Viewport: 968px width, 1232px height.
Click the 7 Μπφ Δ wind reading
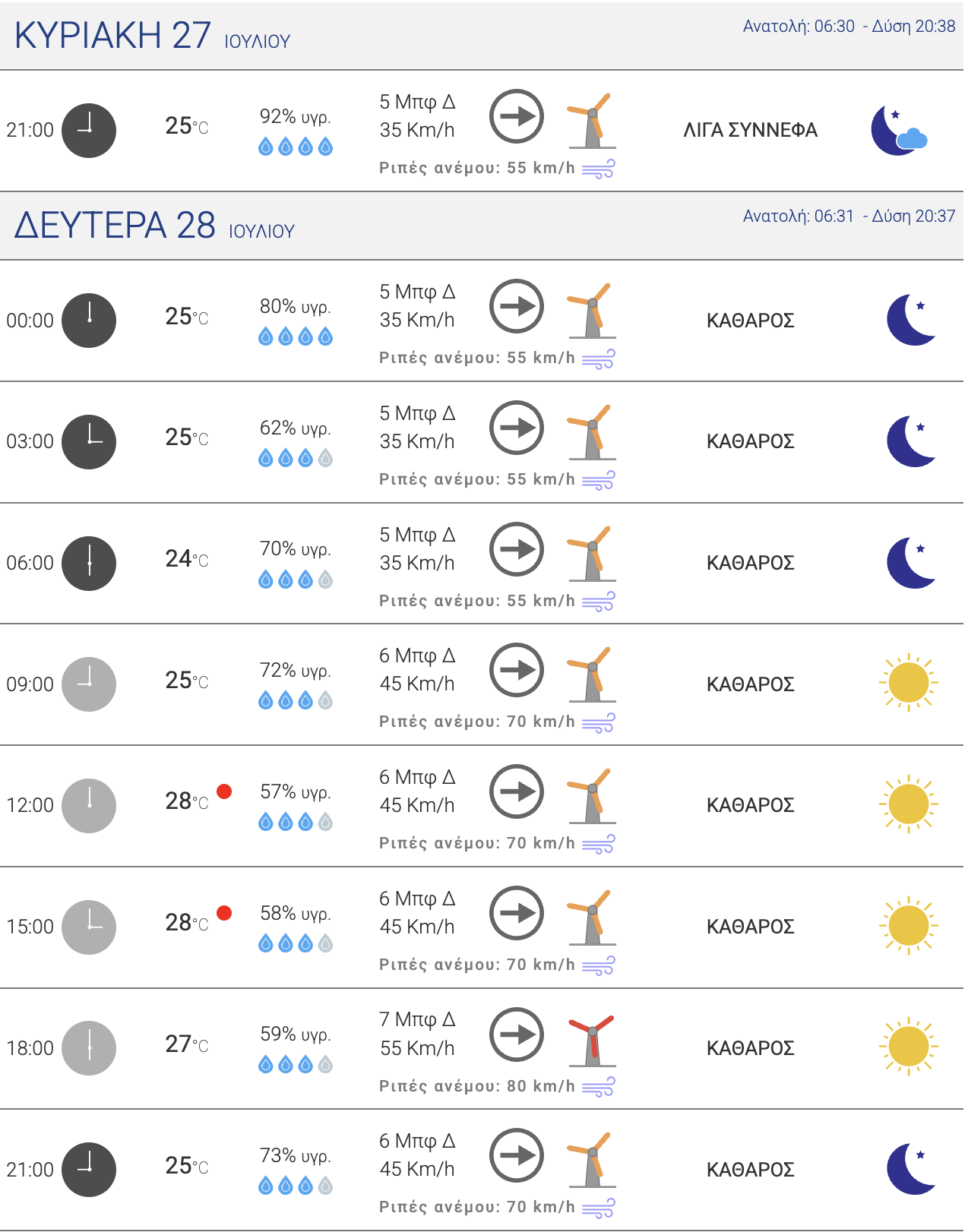click(x=417, y=1019)
